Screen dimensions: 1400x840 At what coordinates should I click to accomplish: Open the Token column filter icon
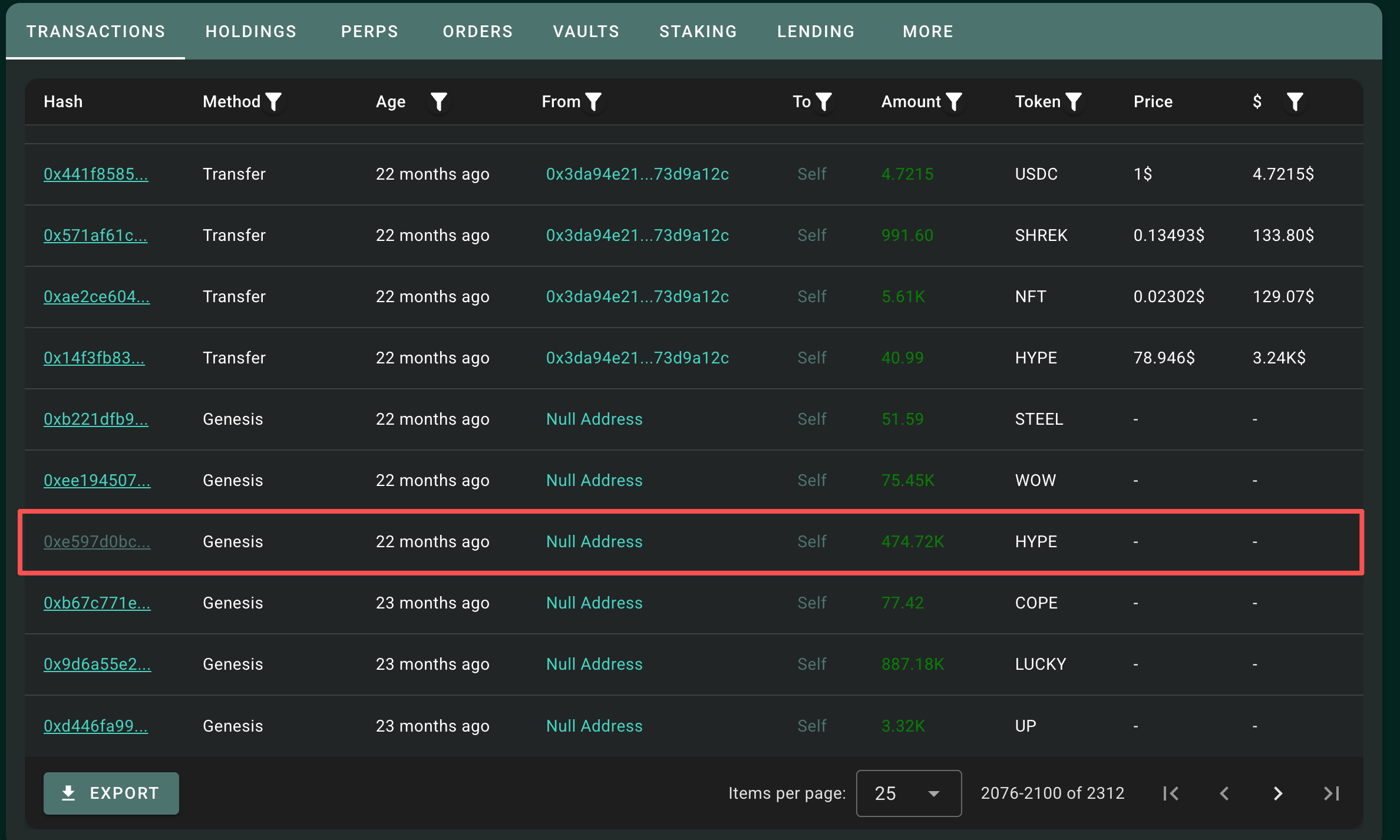[1074, 102]
